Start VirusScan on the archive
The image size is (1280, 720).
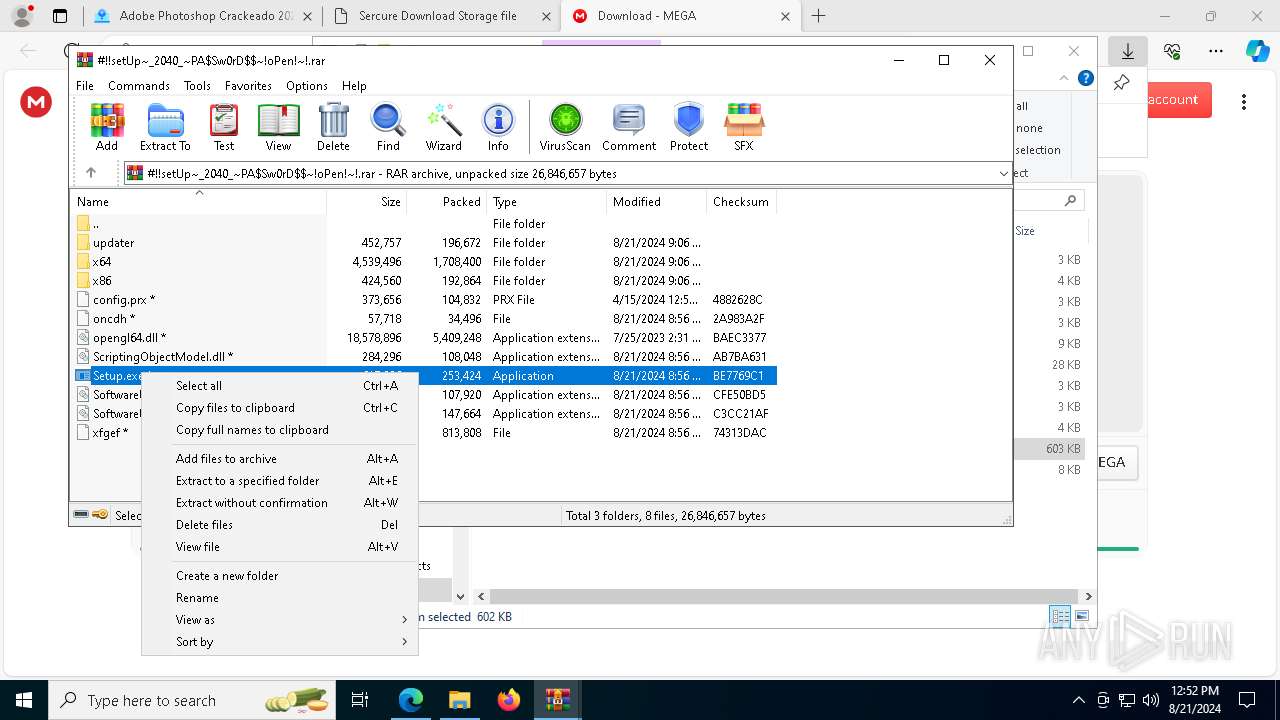point(565,127)
